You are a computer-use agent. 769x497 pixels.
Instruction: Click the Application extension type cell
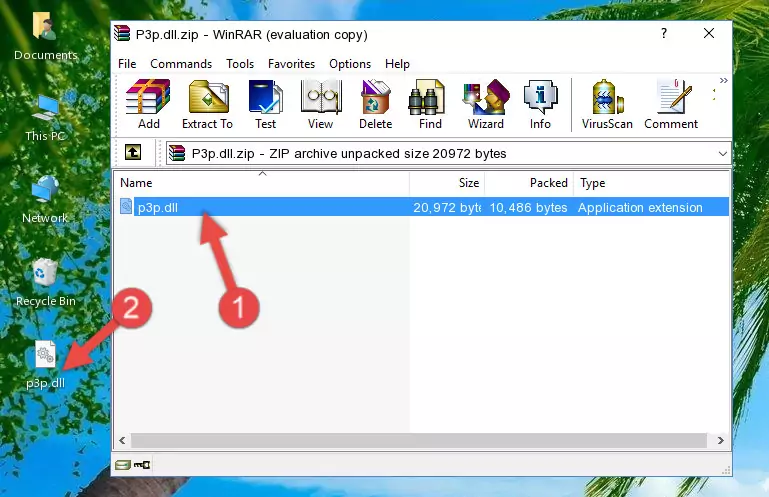(x=640, y=208)
